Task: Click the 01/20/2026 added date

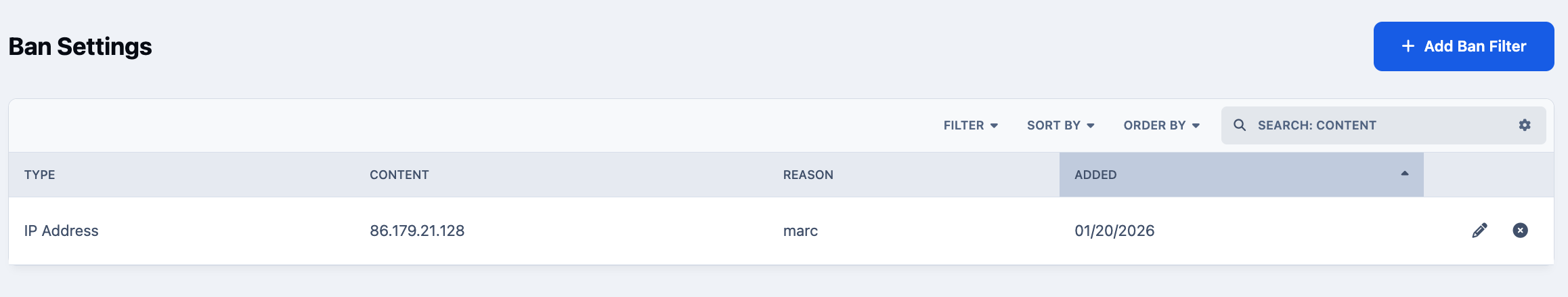Action: (x=1114, y=231)
